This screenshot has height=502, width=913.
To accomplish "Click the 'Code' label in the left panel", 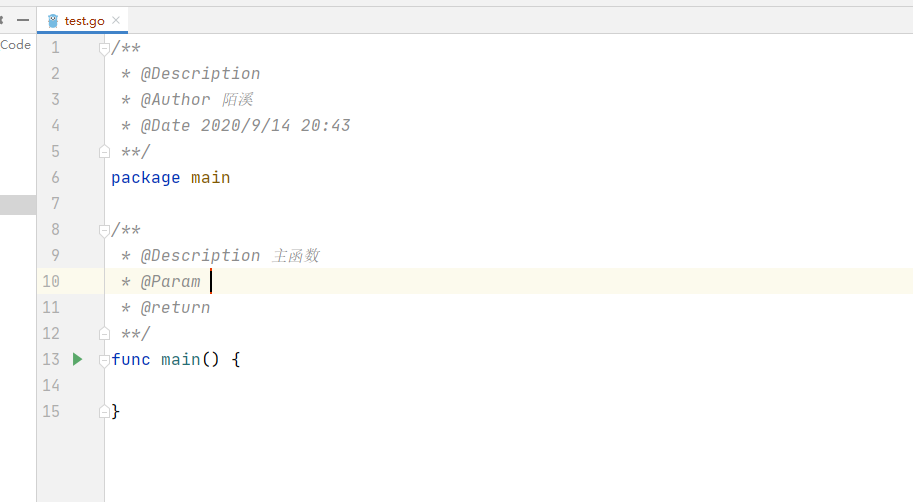I will (x=15, y=45).
